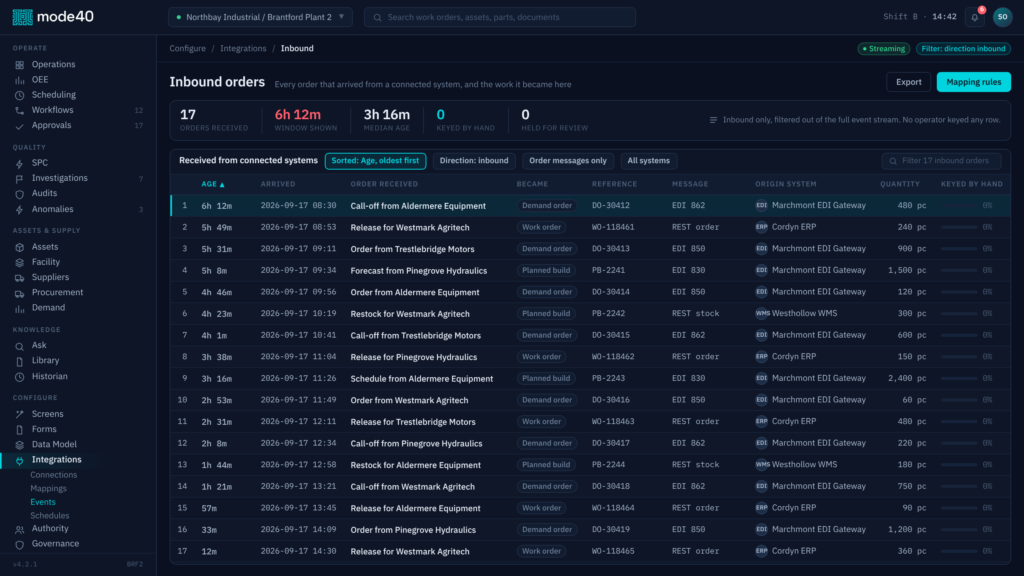The height and width of the screenshot is (576, 1024).
Task: Click the EDI badge on the DO-30412 row
Action: pyautogui.click(x=761, y=205)
